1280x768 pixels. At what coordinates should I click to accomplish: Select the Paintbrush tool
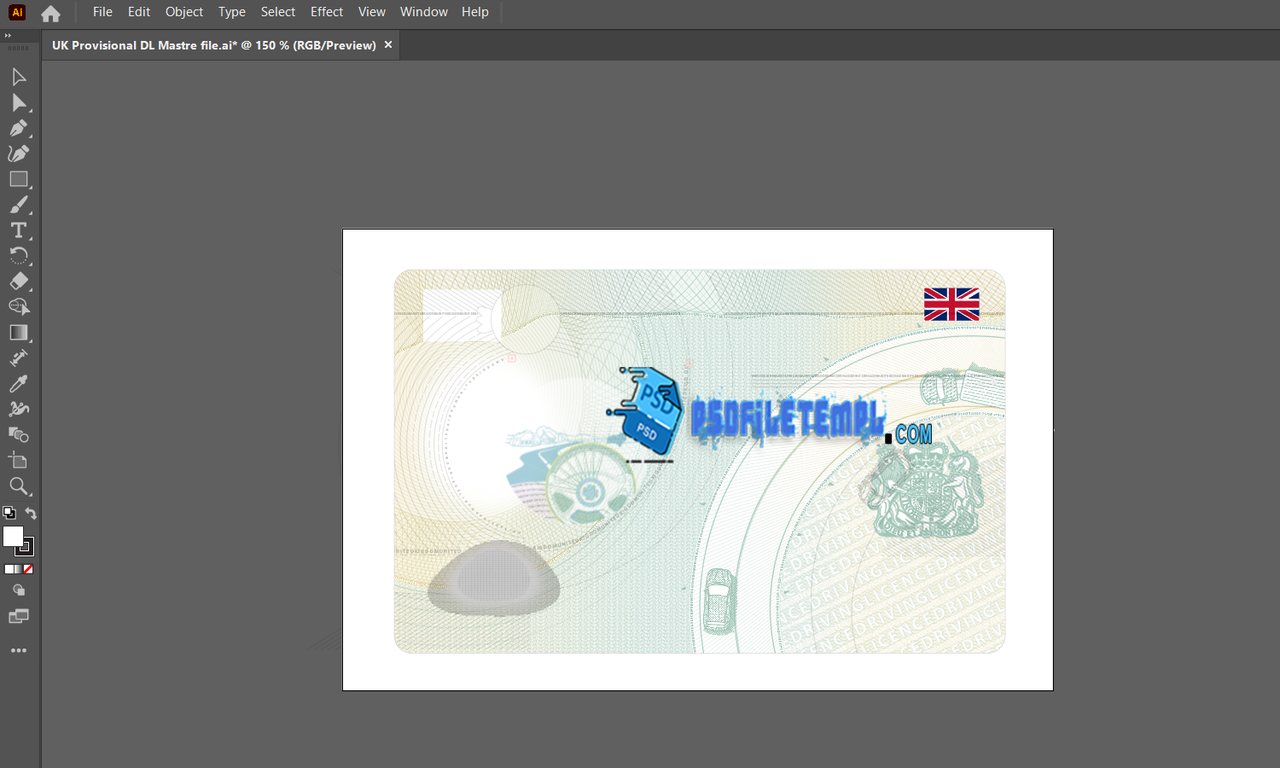[x=18, y=205]
